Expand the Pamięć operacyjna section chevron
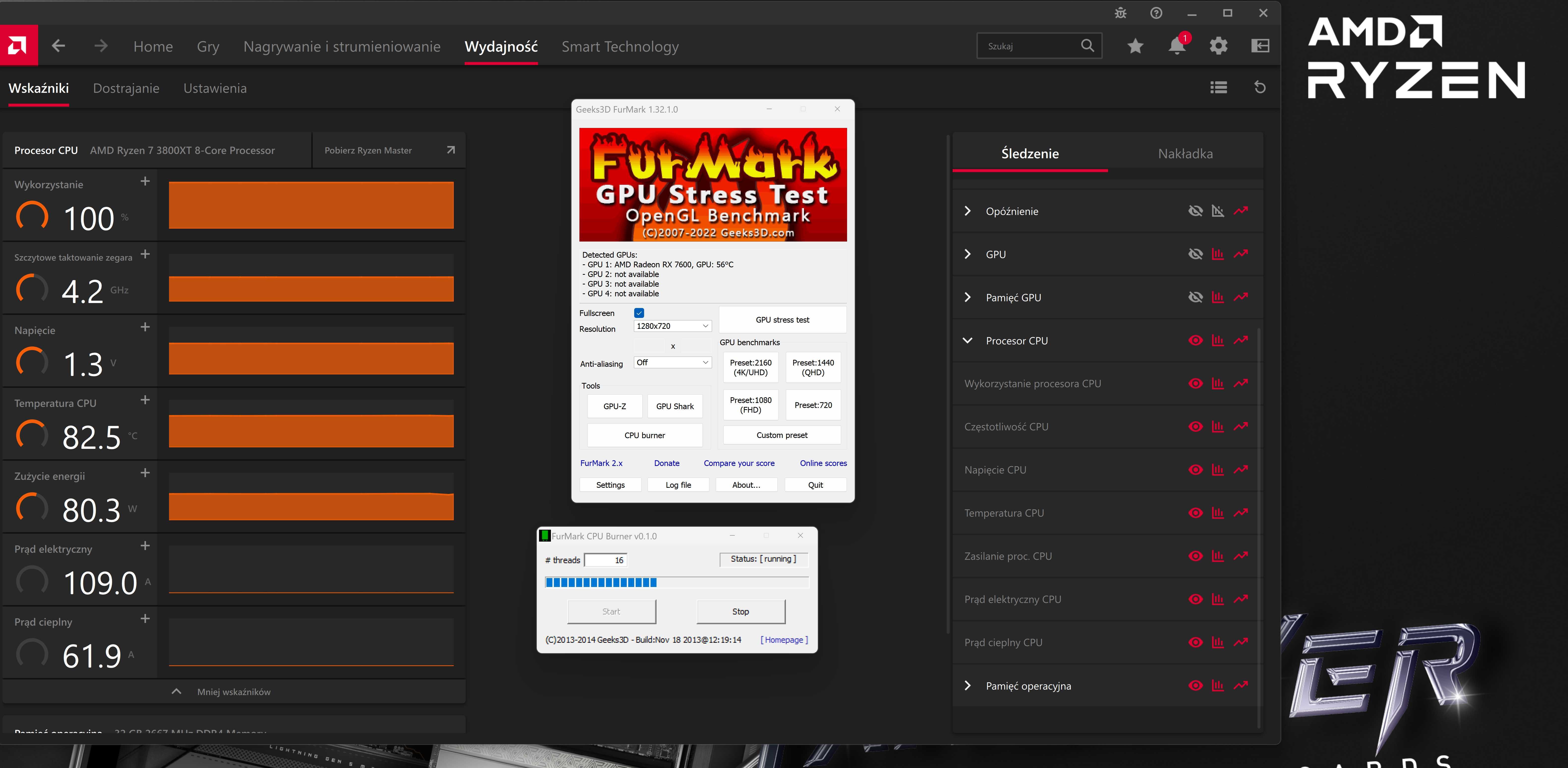Image resolution: width=1568 pixels, height=768 pixels. (x=967, y=686)
